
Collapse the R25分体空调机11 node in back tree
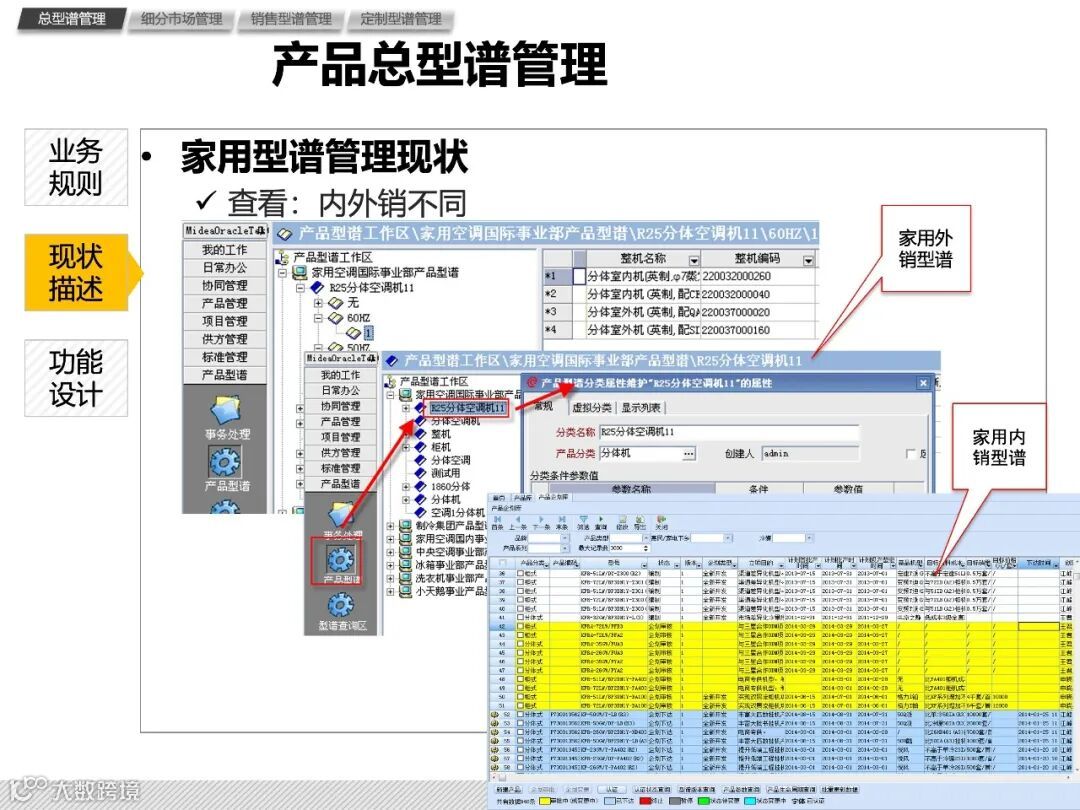coord(300,288)
